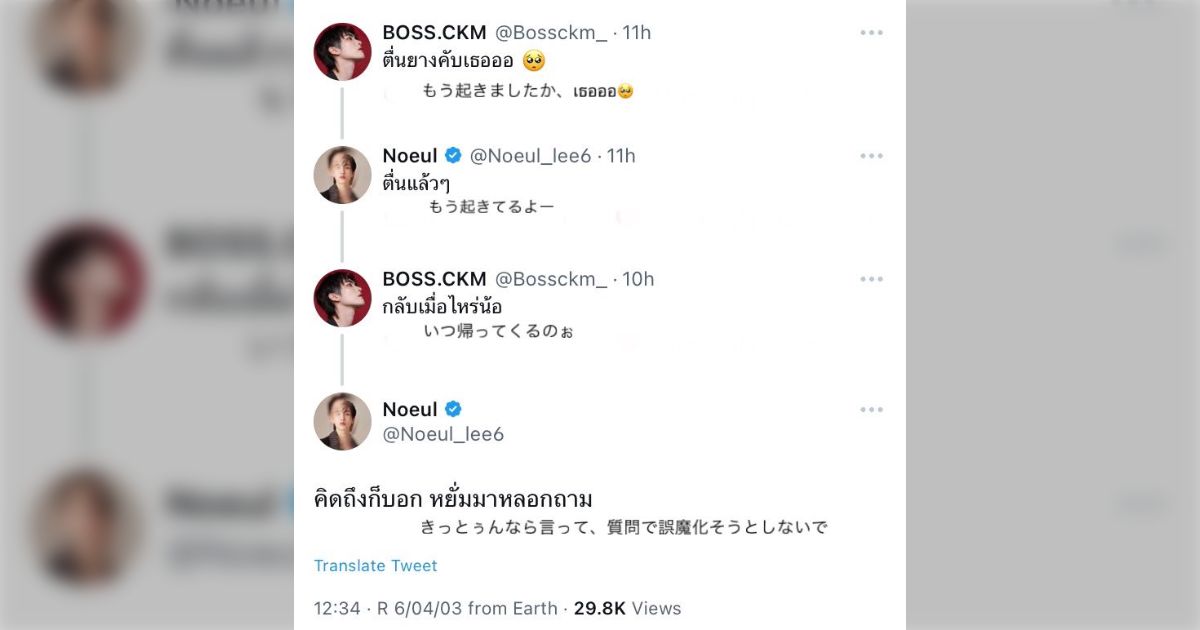Open the @Noeul_lee6 handle under the main tweet name

pos(443,434)
